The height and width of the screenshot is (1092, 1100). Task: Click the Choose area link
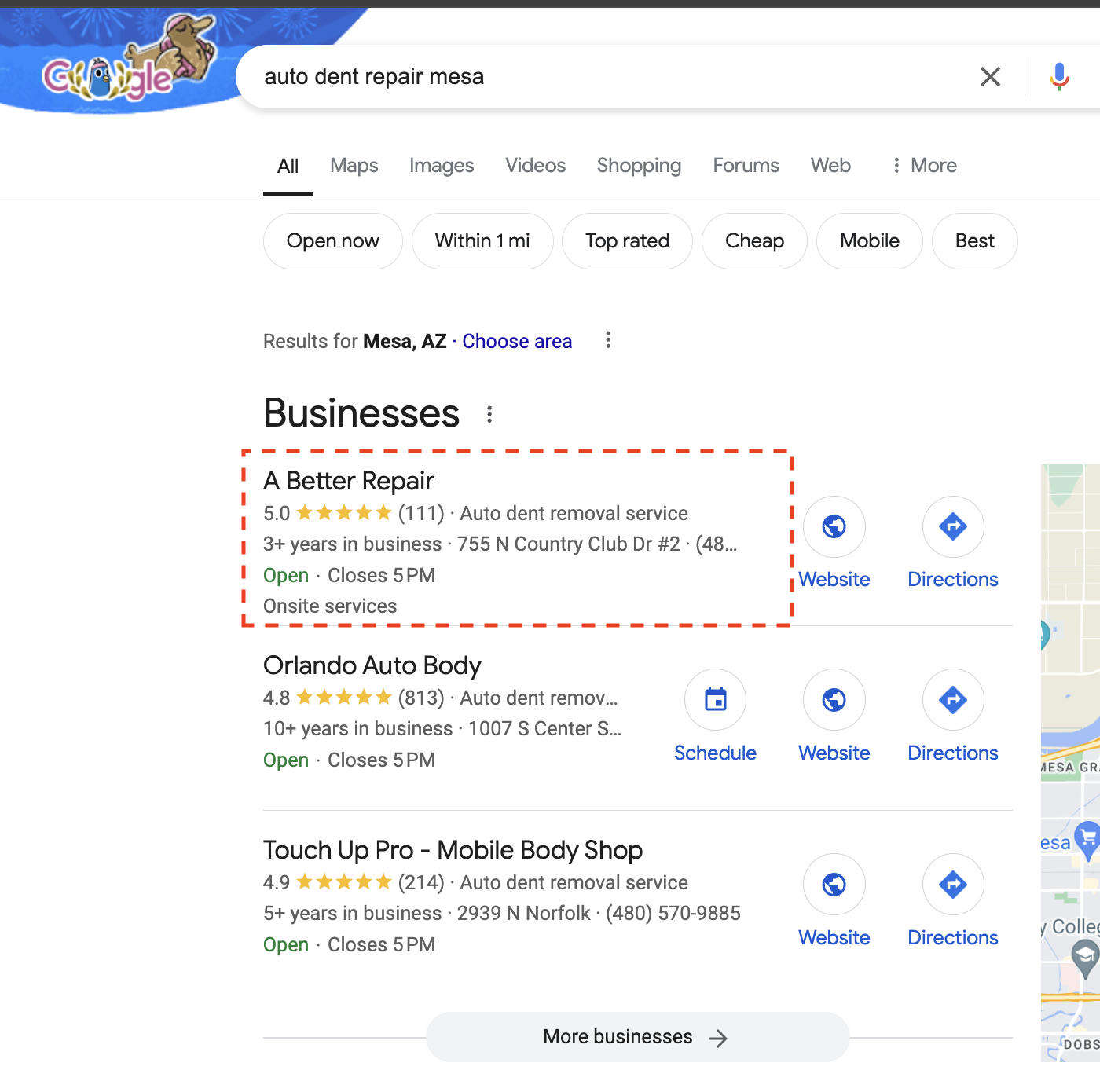(517, 342)
